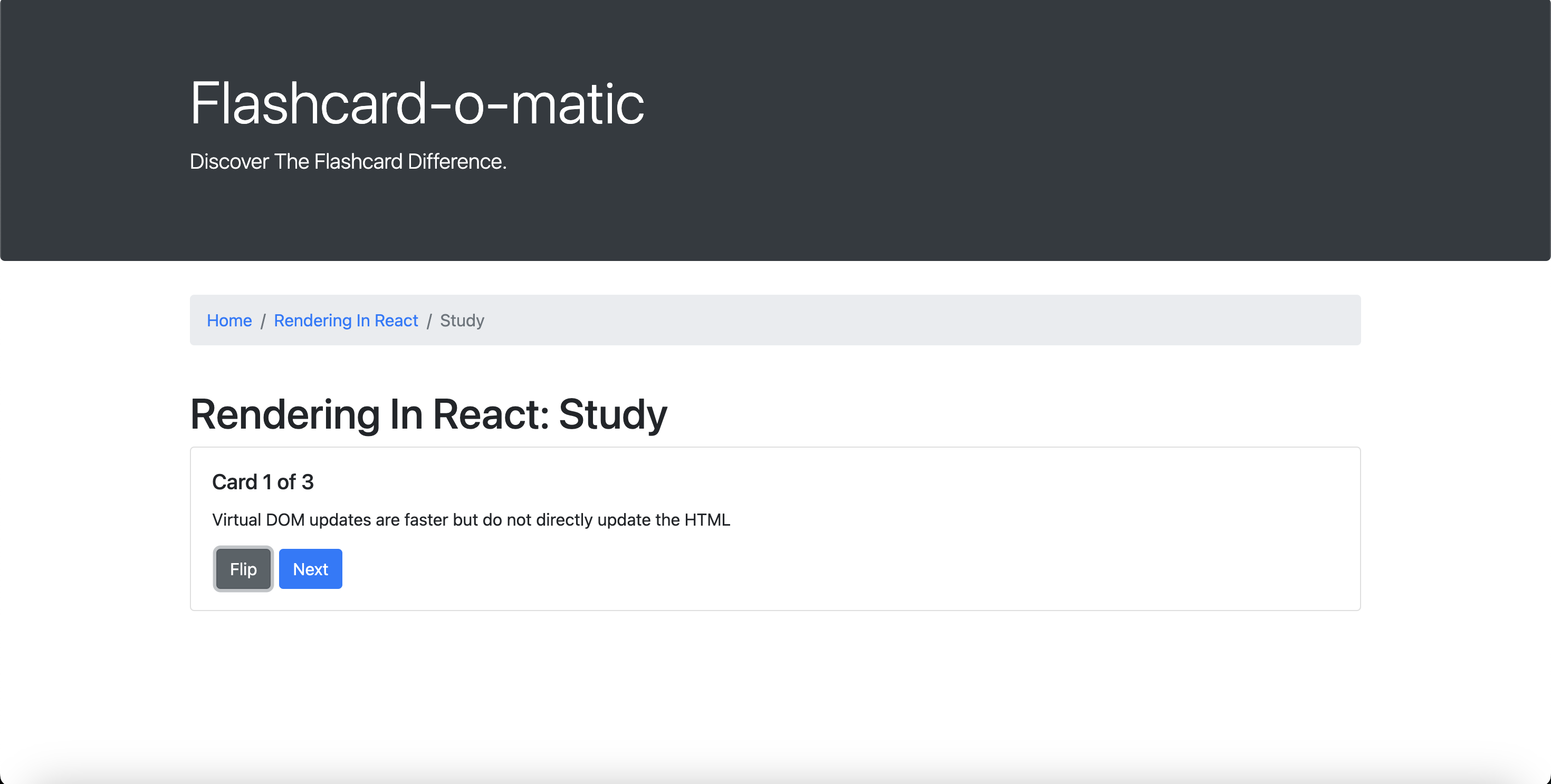This screenshot has height=784, width=1551.
Task: Open the Home breadcrumb link
Action: 229,320
